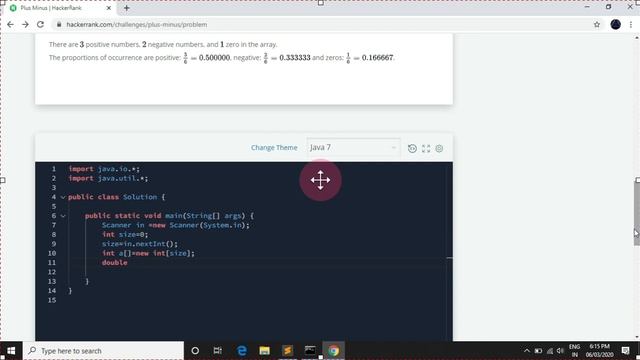Open Chrome's three-dot menu

[x=631, y=24]
